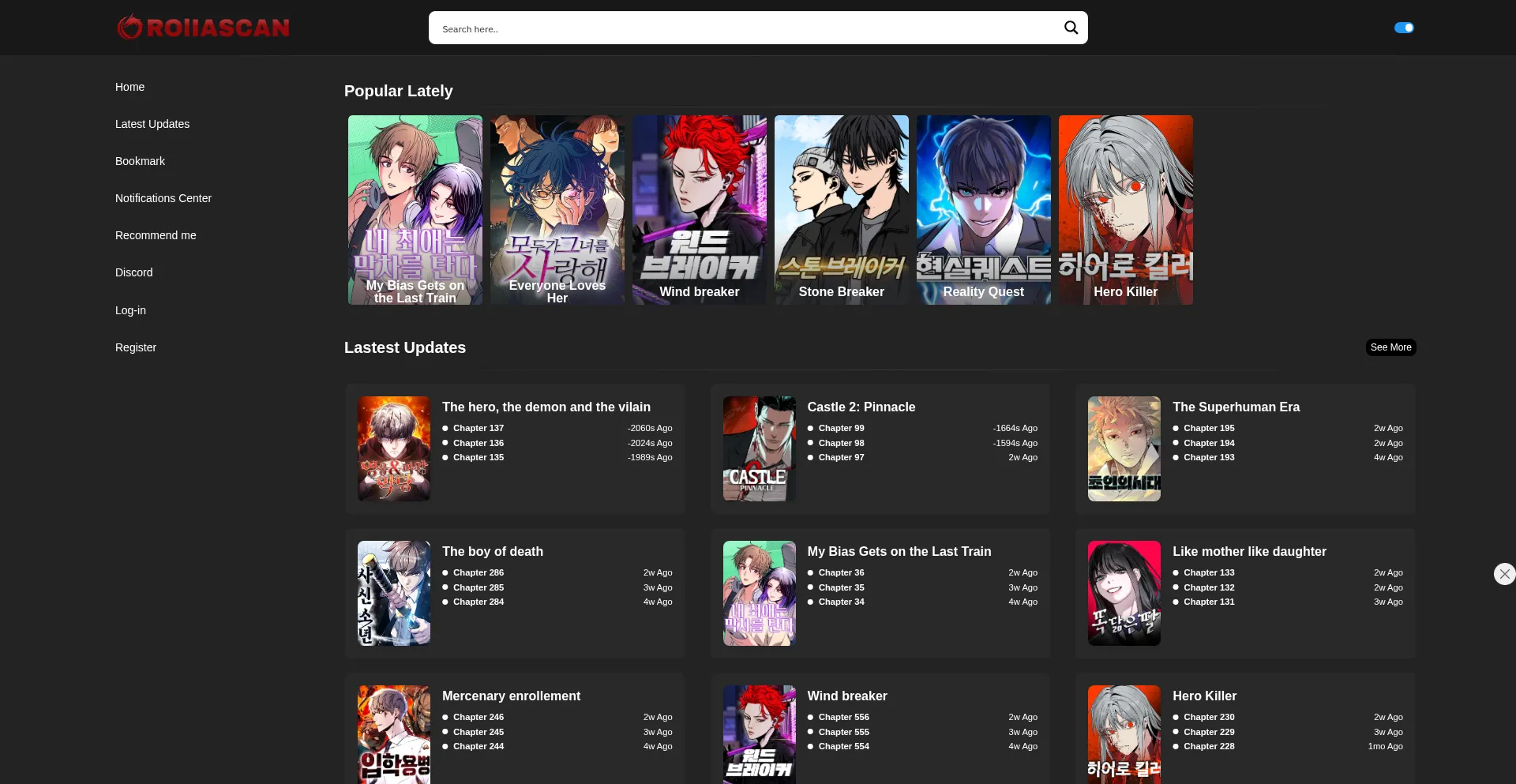This screenshot has width=1516, height=784.
Task: Click The Superhuman Era cover thumbnail
Action: 1124,448
